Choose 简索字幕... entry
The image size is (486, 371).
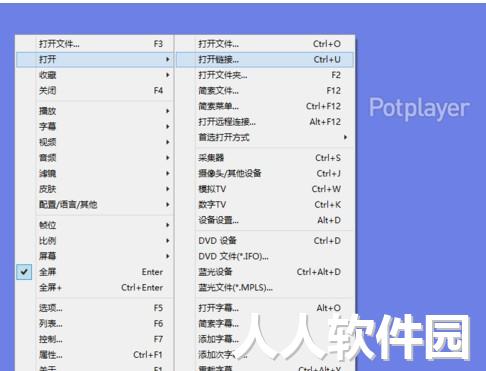coord(264,323)
